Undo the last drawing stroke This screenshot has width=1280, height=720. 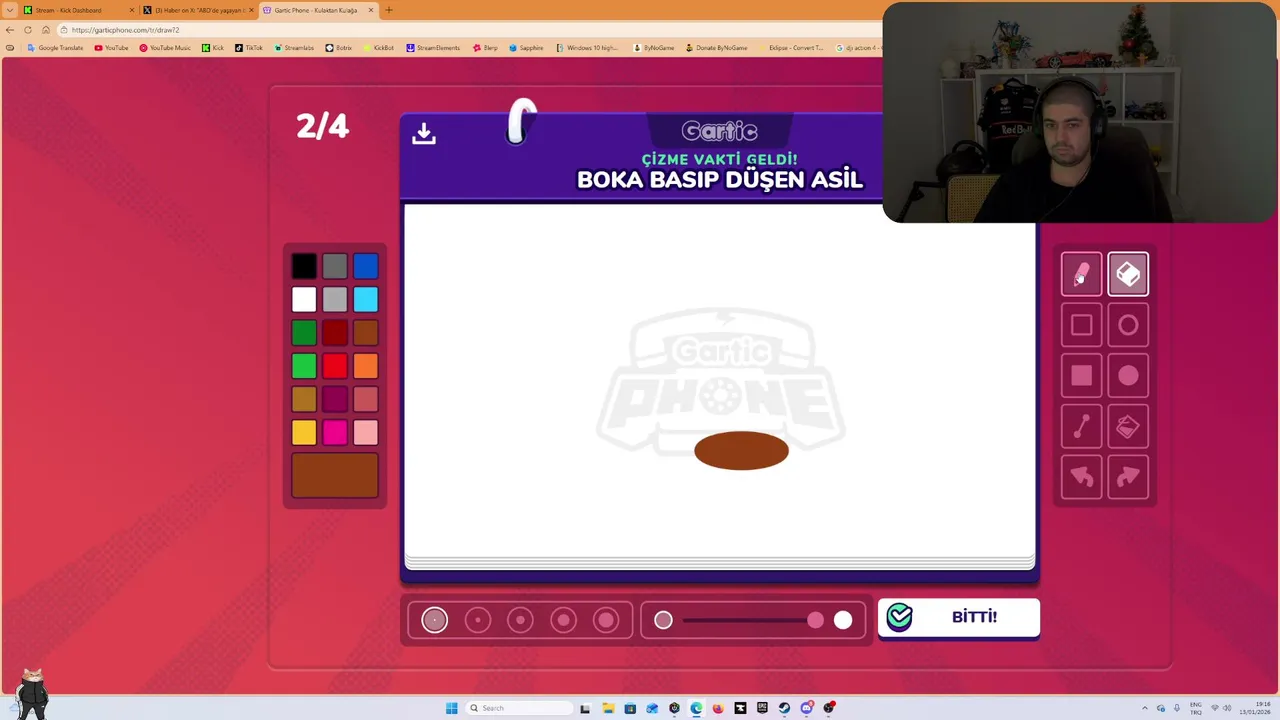point(1081,478)
